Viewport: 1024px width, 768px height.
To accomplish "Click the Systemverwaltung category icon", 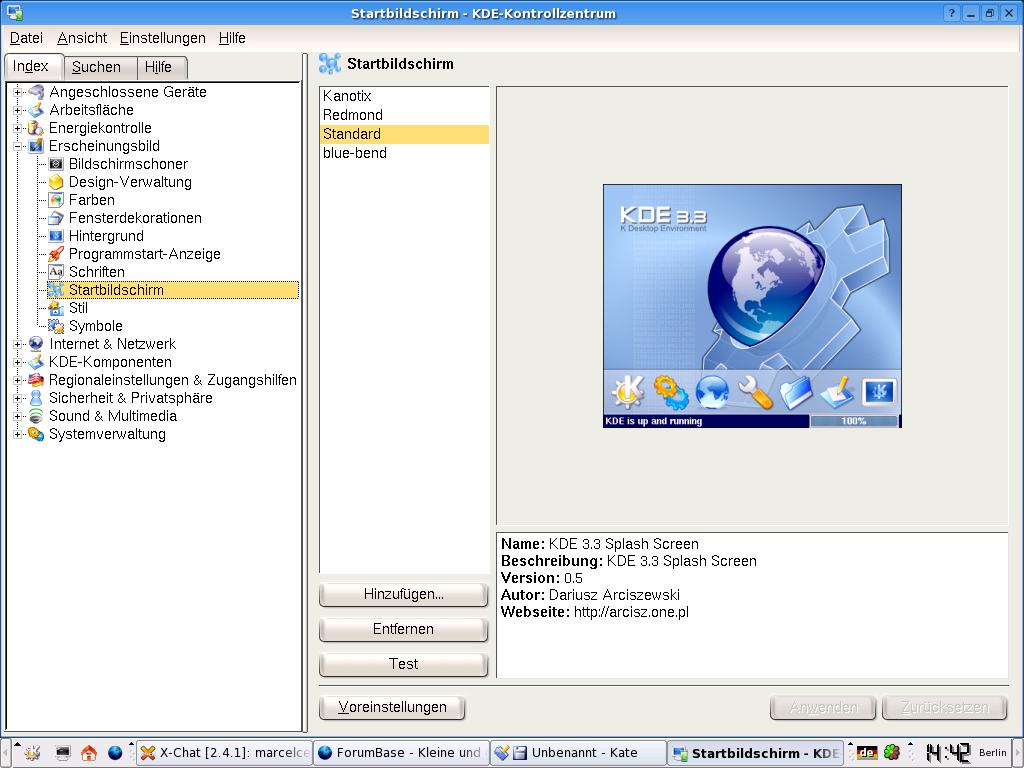I will [36, 434].
